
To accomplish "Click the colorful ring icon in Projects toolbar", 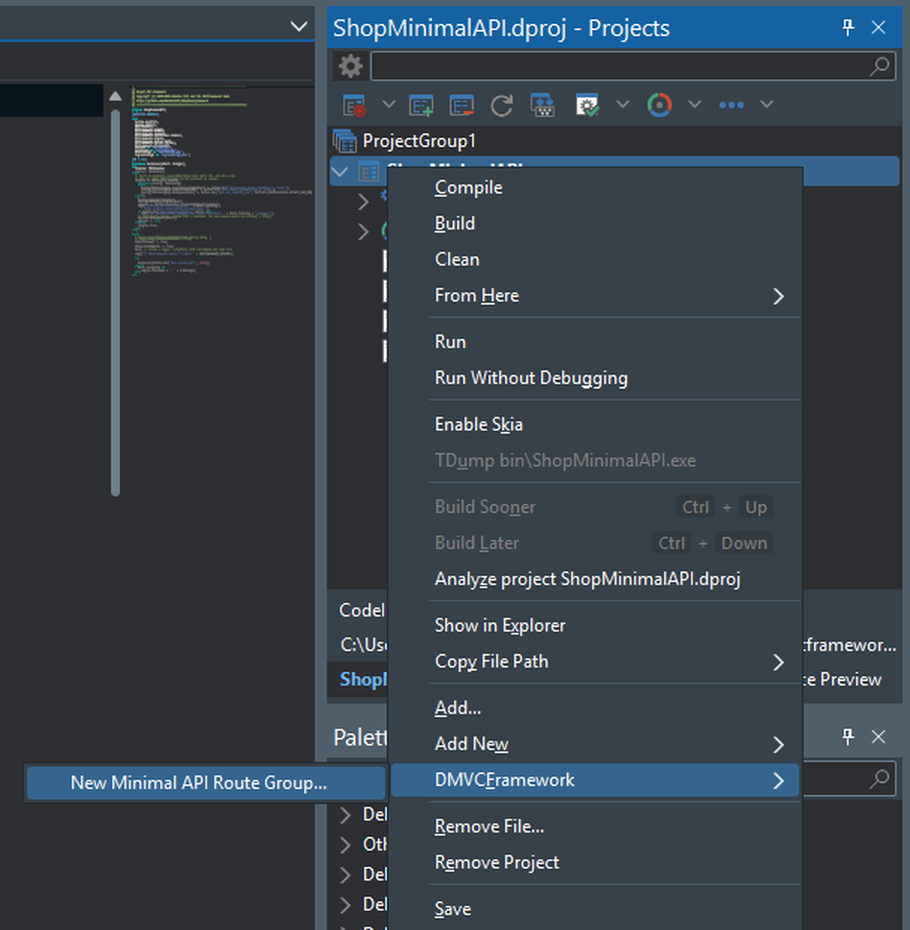I will click(659, 105).
